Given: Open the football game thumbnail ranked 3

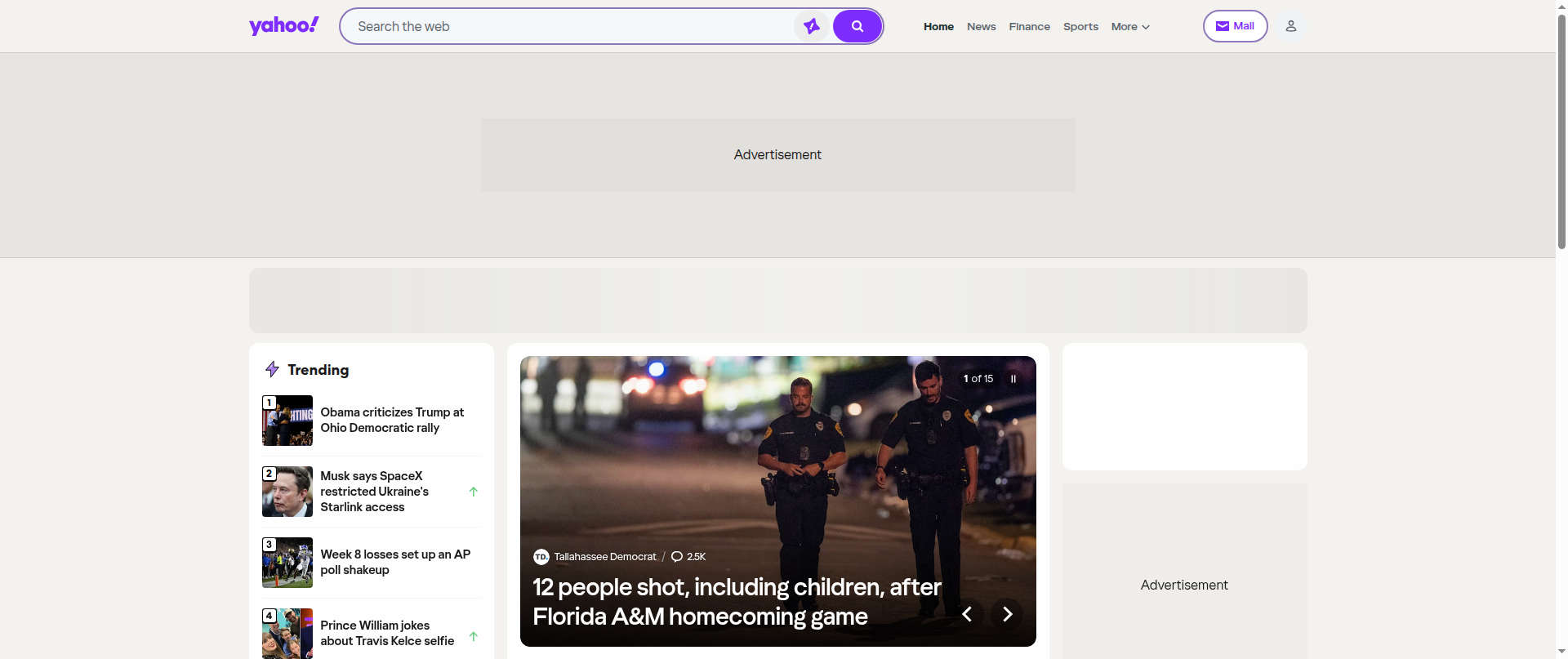Looking at the screenshot, I should pos(287,563).
